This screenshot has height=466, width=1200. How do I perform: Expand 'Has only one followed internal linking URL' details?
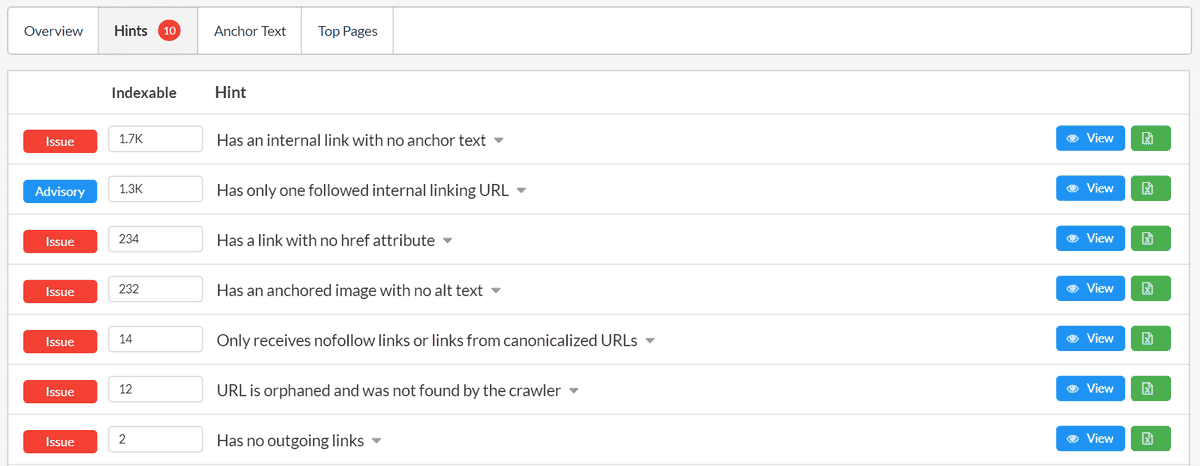(x=521, y=191)
